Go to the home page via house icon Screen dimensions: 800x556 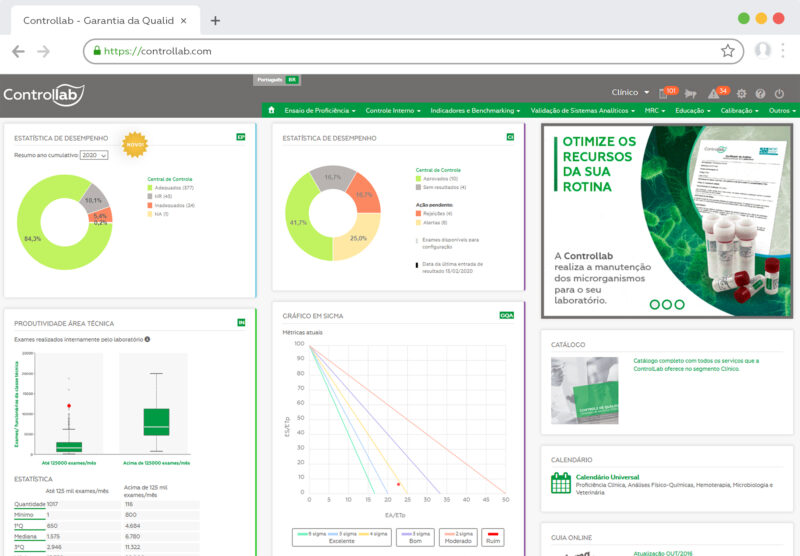coord(271,110)
